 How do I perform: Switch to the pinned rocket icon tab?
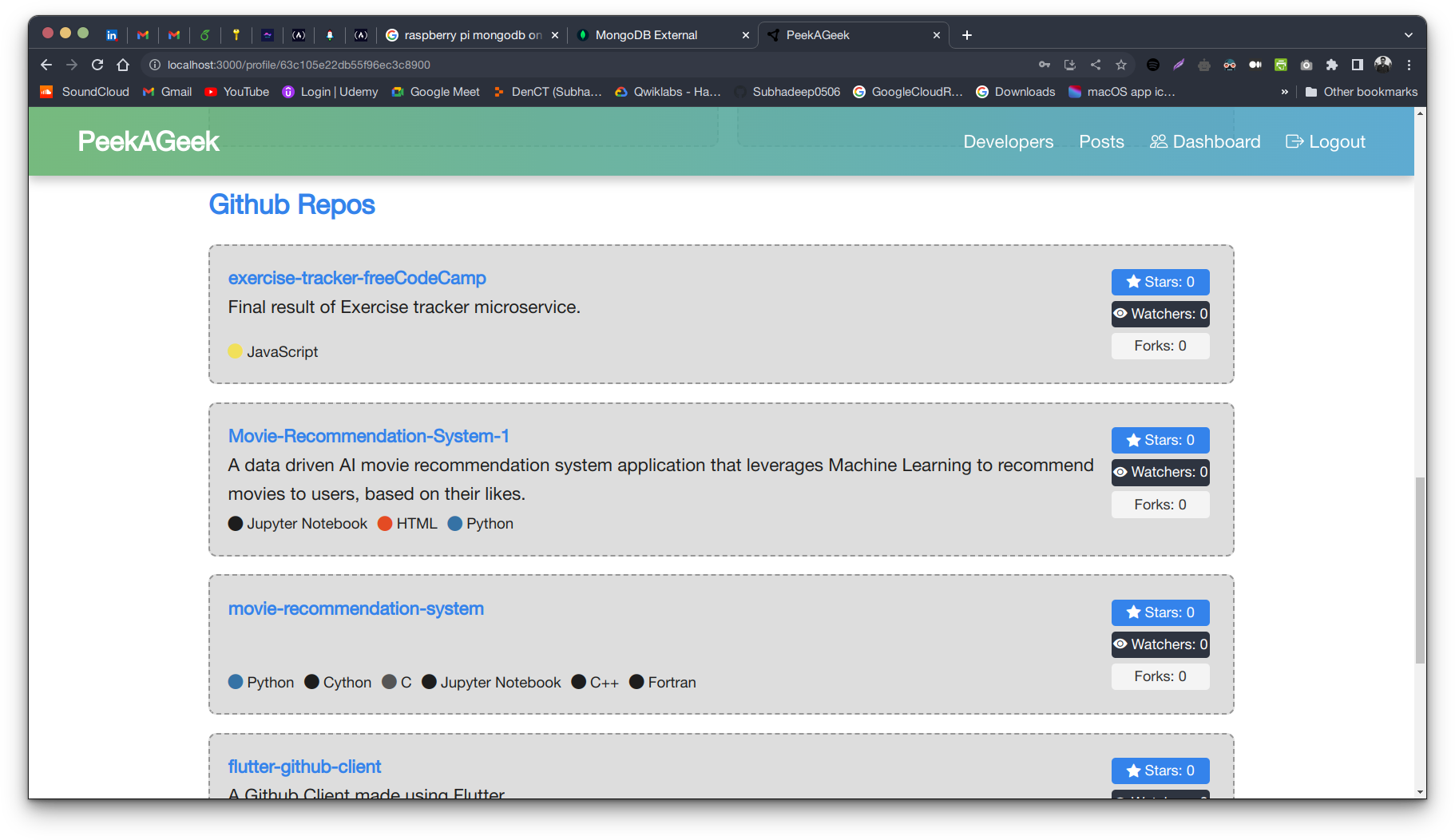click(329, 35)
